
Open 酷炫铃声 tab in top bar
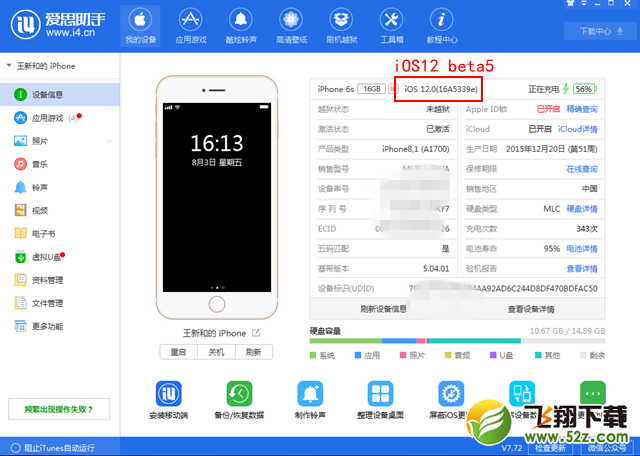click(x=241, y=26)
